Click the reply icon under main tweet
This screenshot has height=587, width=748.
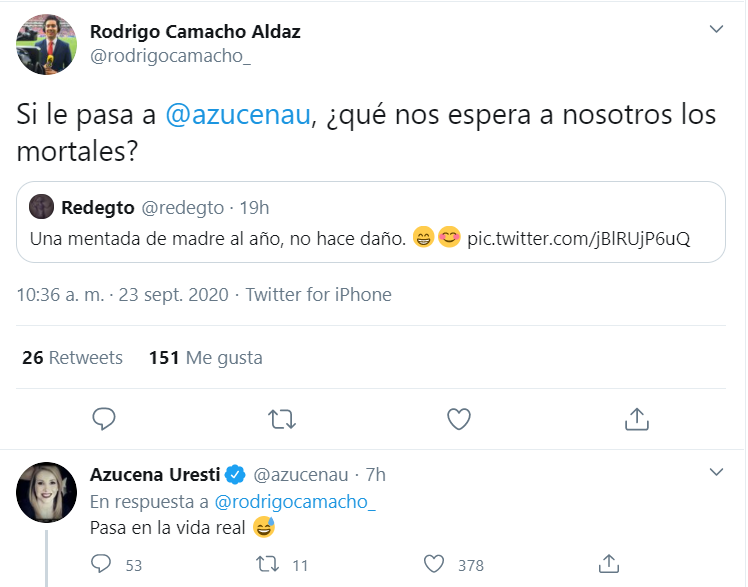pyautogui.click(x=104, y=418)
